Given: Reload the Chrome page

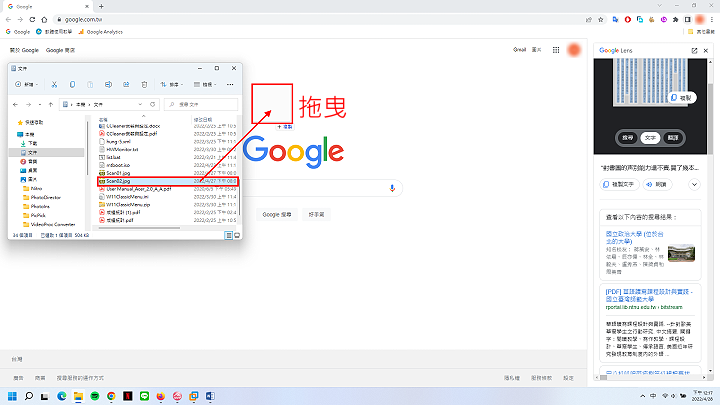Looking at the screenshot, I should [x=32, y=20].
